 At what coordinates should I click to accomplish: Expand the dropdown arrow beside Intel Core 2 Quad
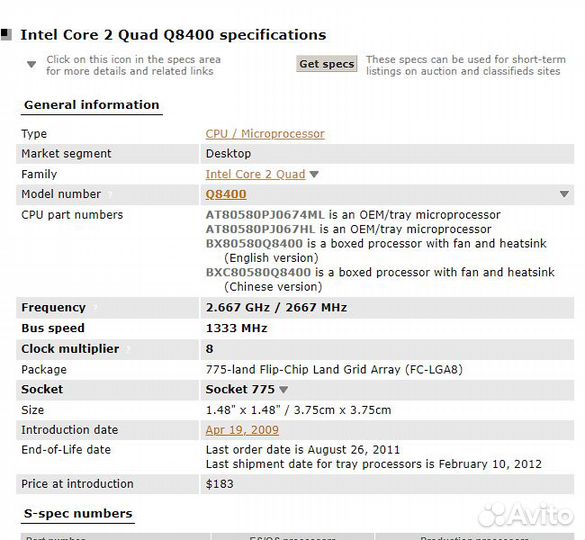pyautogui.click(x=314, y=174)
